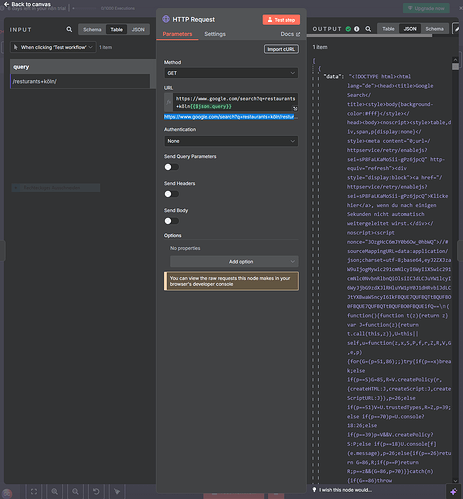
Task: Click the fit-to-view icon on bottom toolbar
Action: click(34, 491)
